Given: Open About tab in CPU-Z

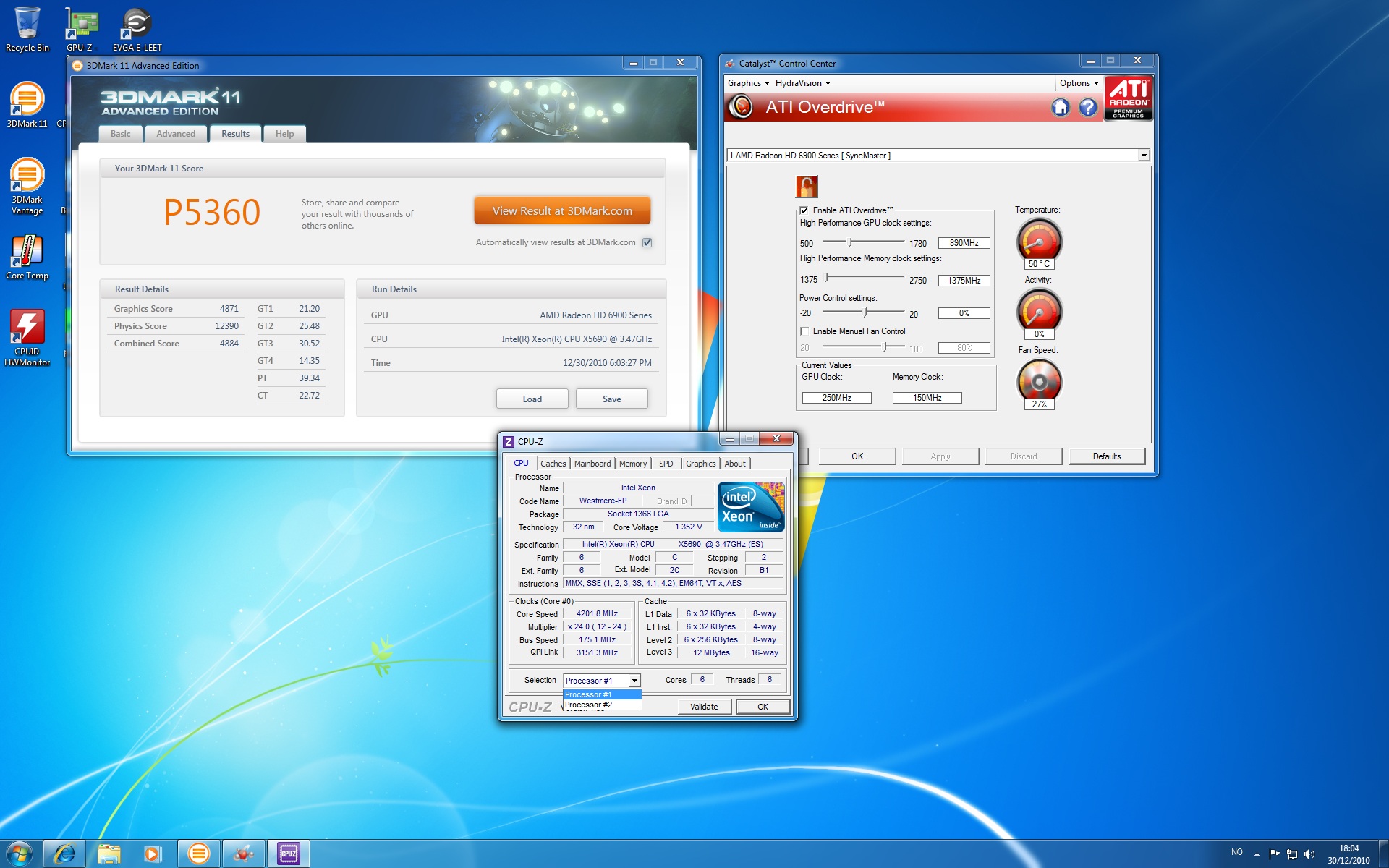Looking at the screenshot, I should point(735,464).
